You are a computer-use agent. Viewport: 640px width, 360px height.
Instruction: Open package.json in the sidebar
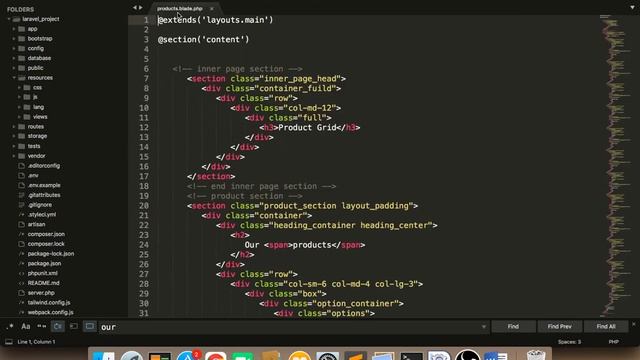(44, 264)
